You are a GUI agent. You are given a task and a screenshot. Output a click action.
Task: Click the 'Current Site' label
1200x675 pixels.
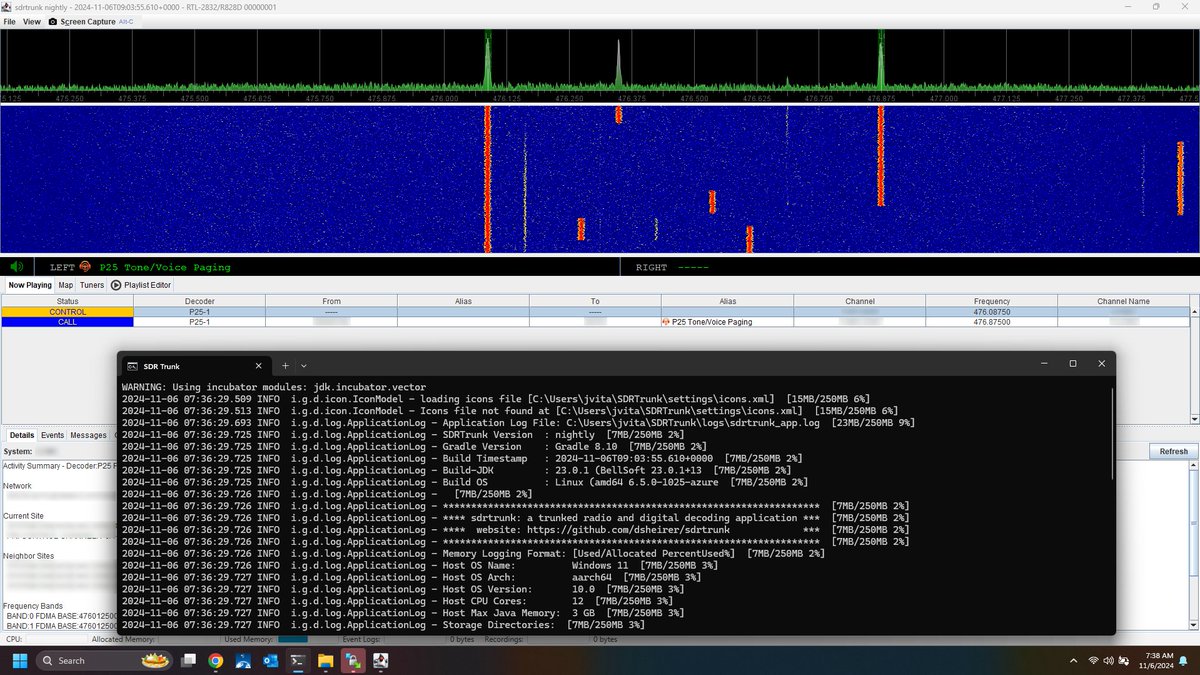point(24,516)
